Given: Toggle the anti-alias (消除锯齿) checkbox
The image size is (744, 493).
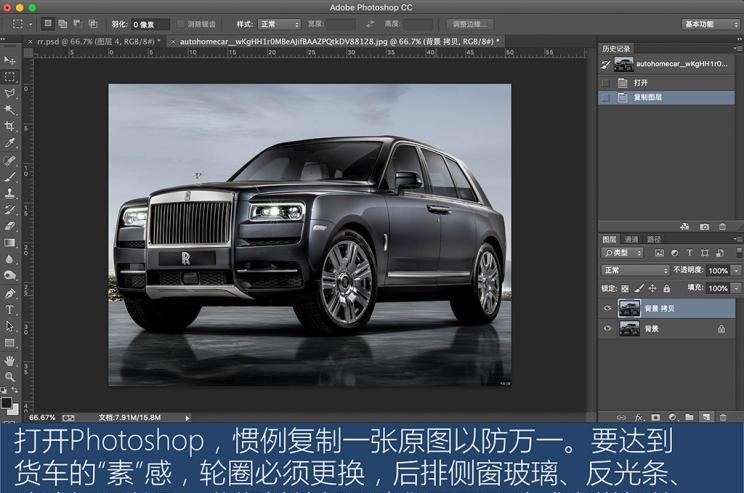Looking at the screenshot, I should pos(181,24).
